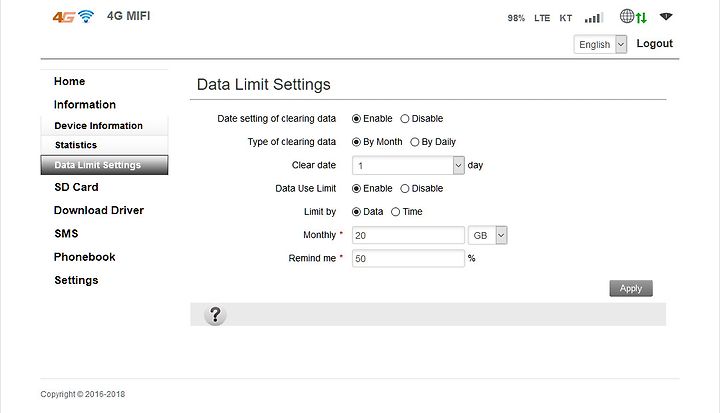Disable the Data Use Limit option
This screenshot has height=413, width=720.
coord(405,188)
